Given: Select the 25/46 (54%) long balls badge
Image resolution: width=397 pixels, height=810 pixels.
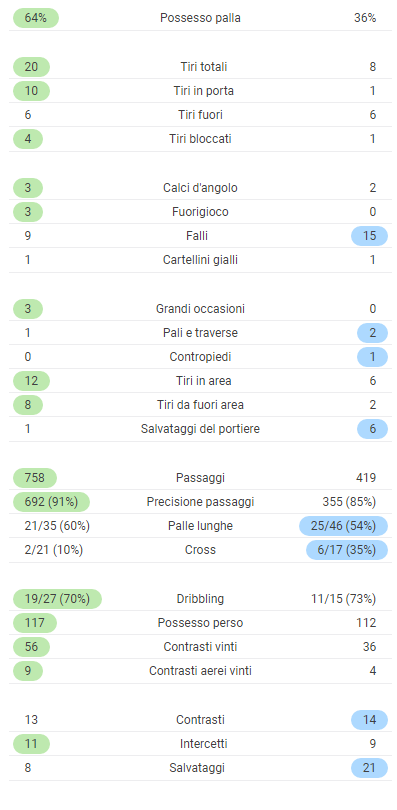Looking at the screenshot, I should click(x=343, y=526).
